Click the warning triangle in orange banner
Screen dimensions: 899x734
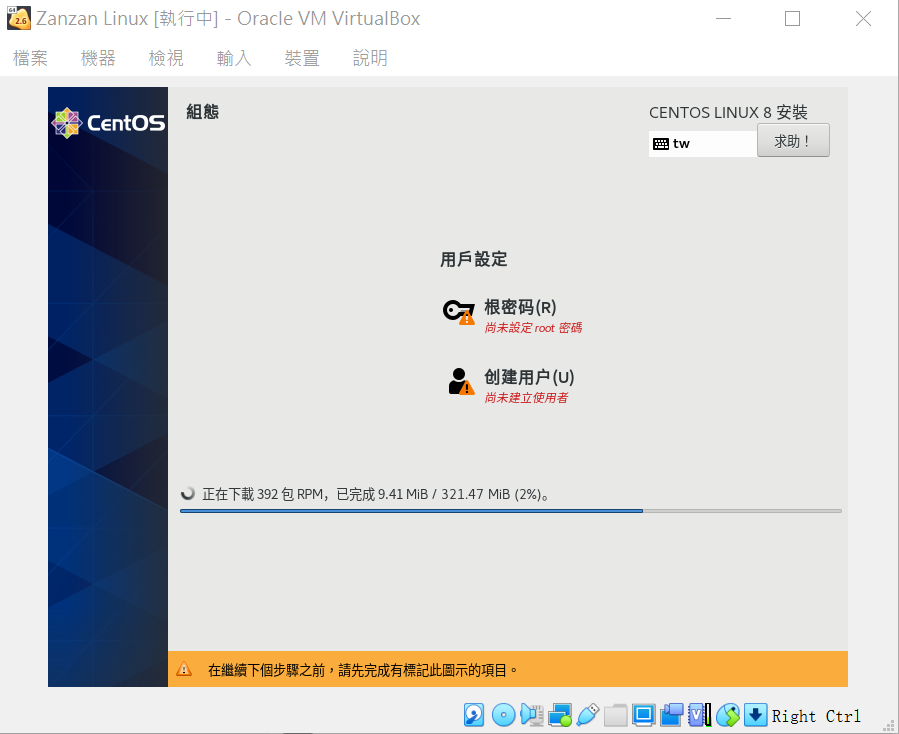pos(184,669)
